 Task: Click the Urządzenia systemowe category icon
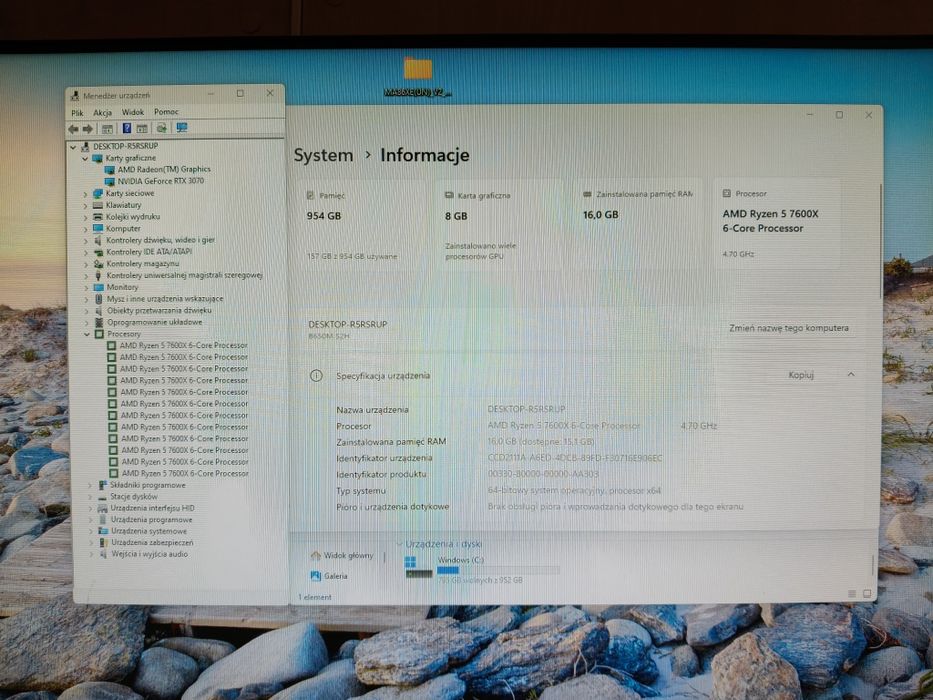(x=103, y=531)
